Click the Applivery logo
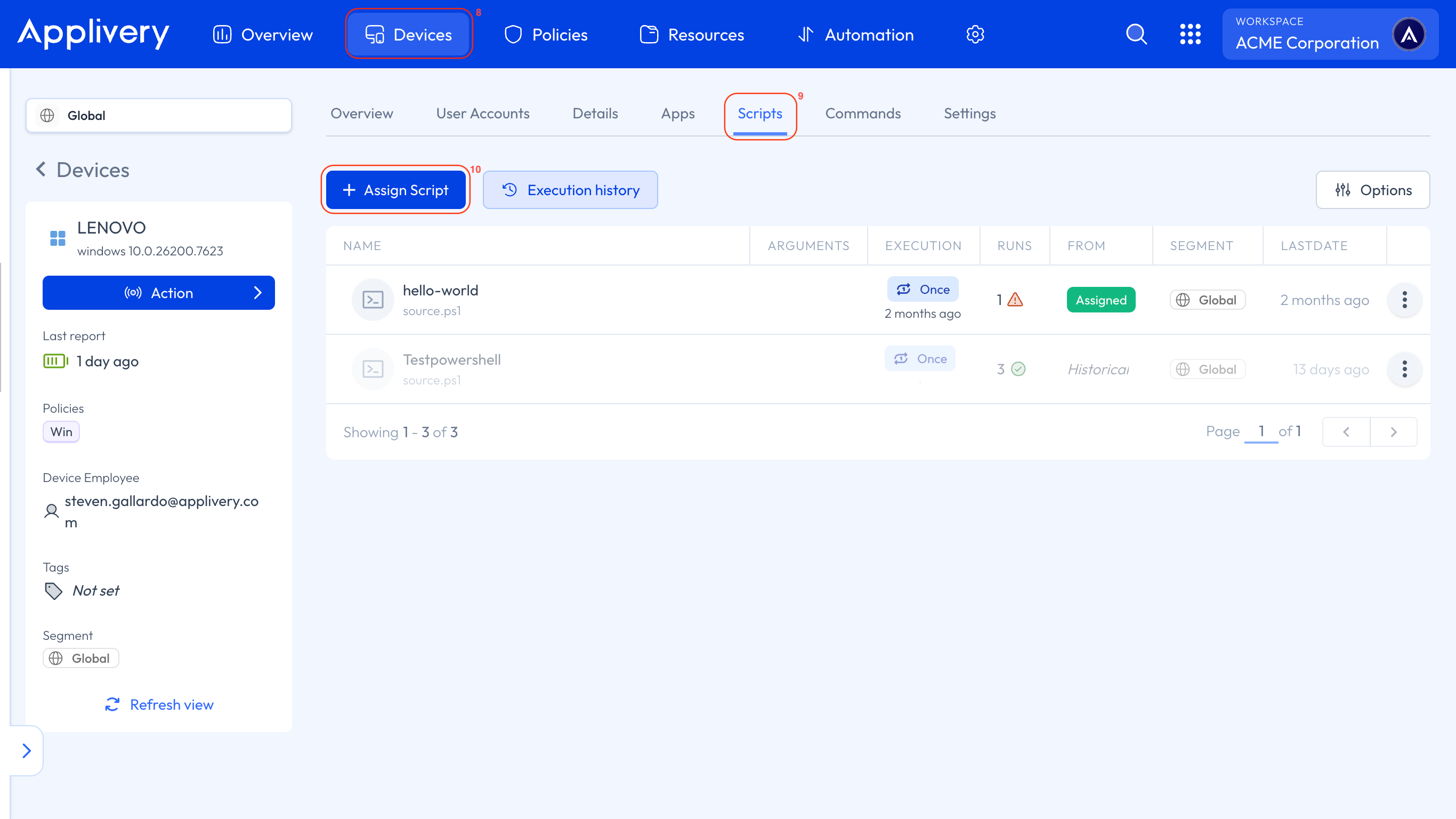This screenshot has height=819, width=1456. coord(93,34)
